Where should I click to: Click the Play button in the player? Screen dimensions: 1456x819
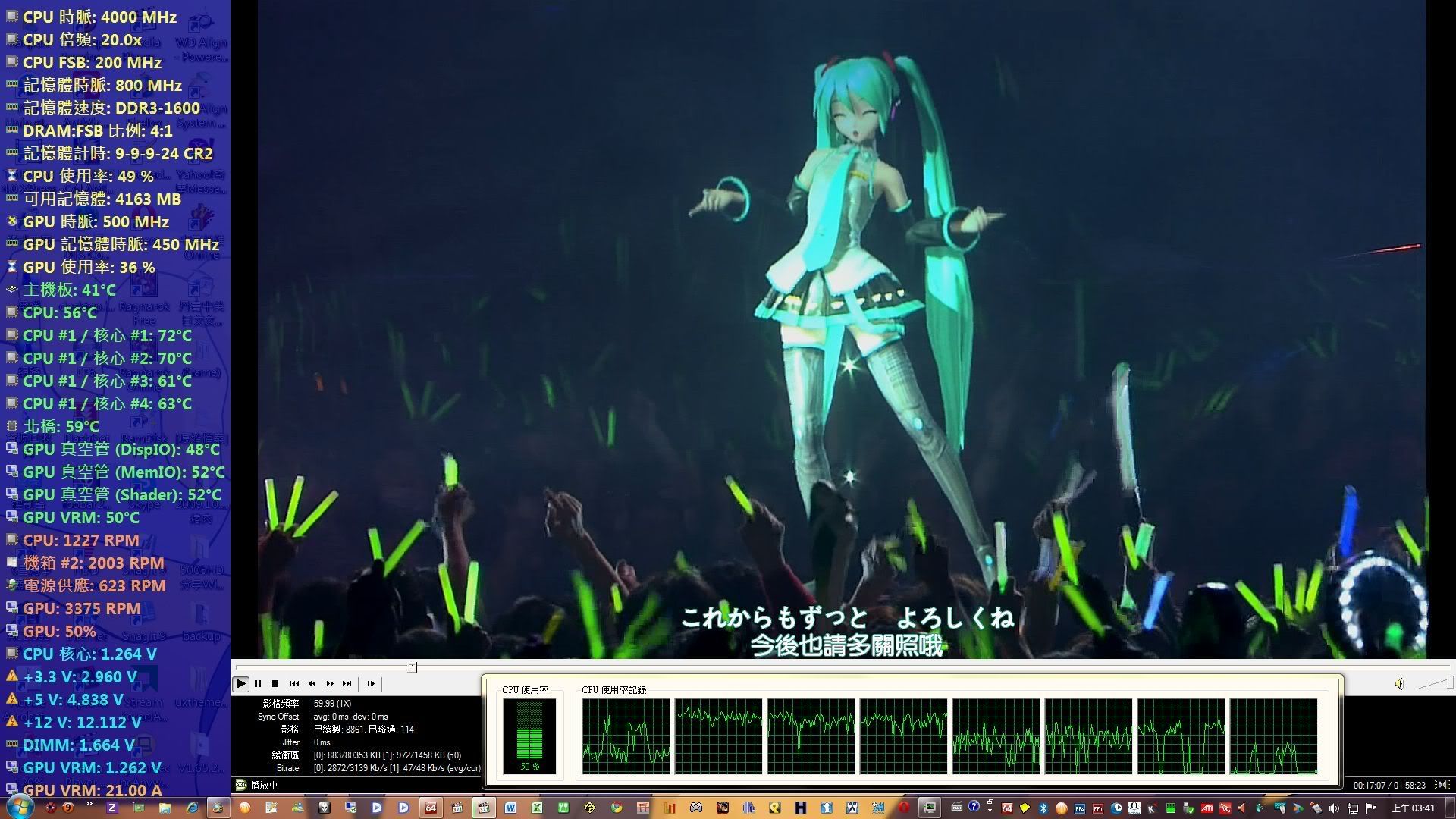[240, 683]
